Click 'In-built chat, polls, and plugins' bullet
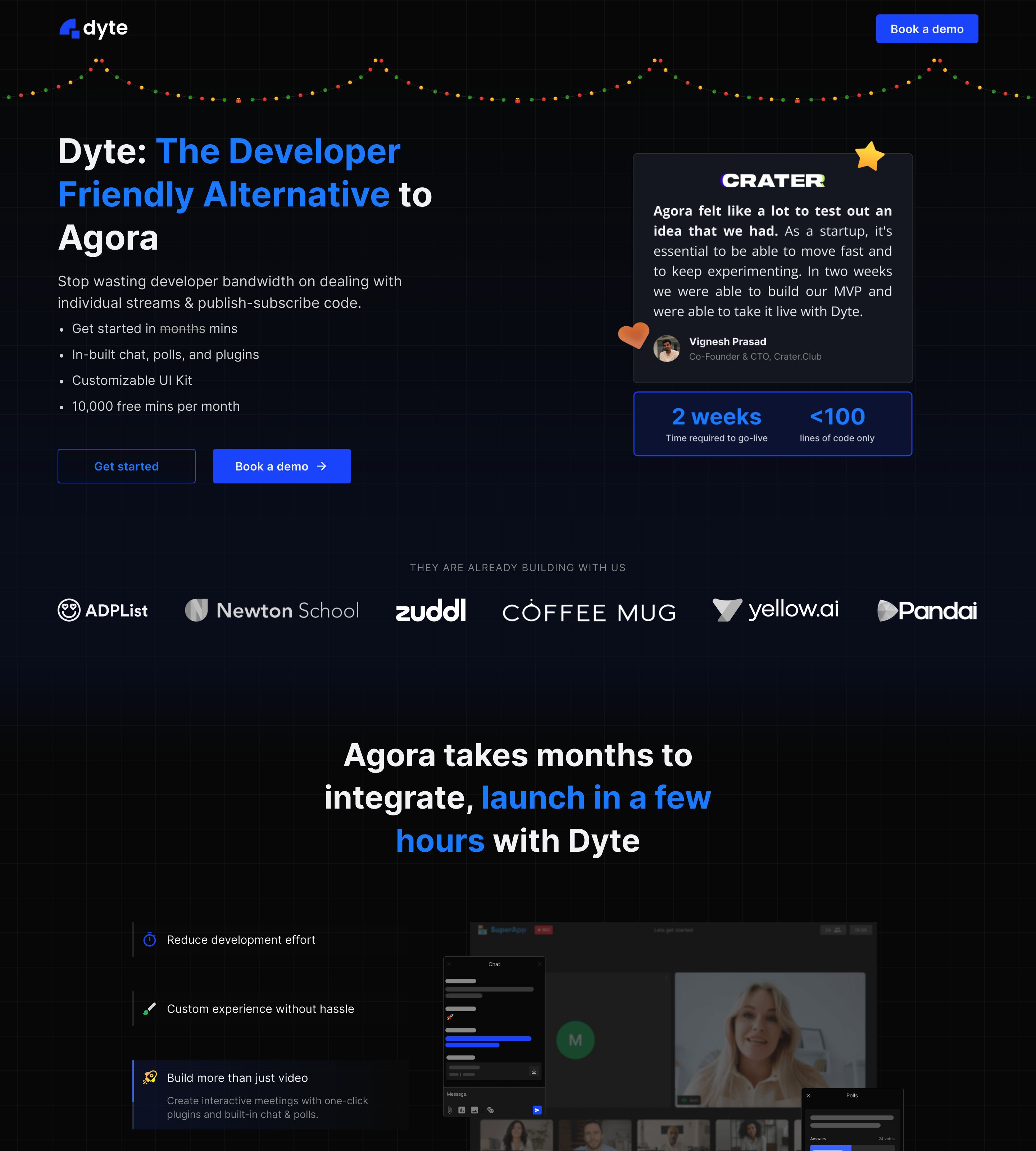 (x=165, y=355)
